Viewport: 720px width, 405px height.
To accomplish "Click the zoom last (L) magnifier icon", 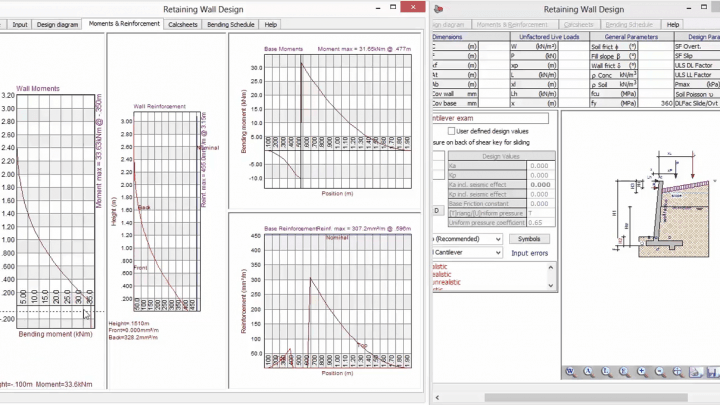I will 606,371.
